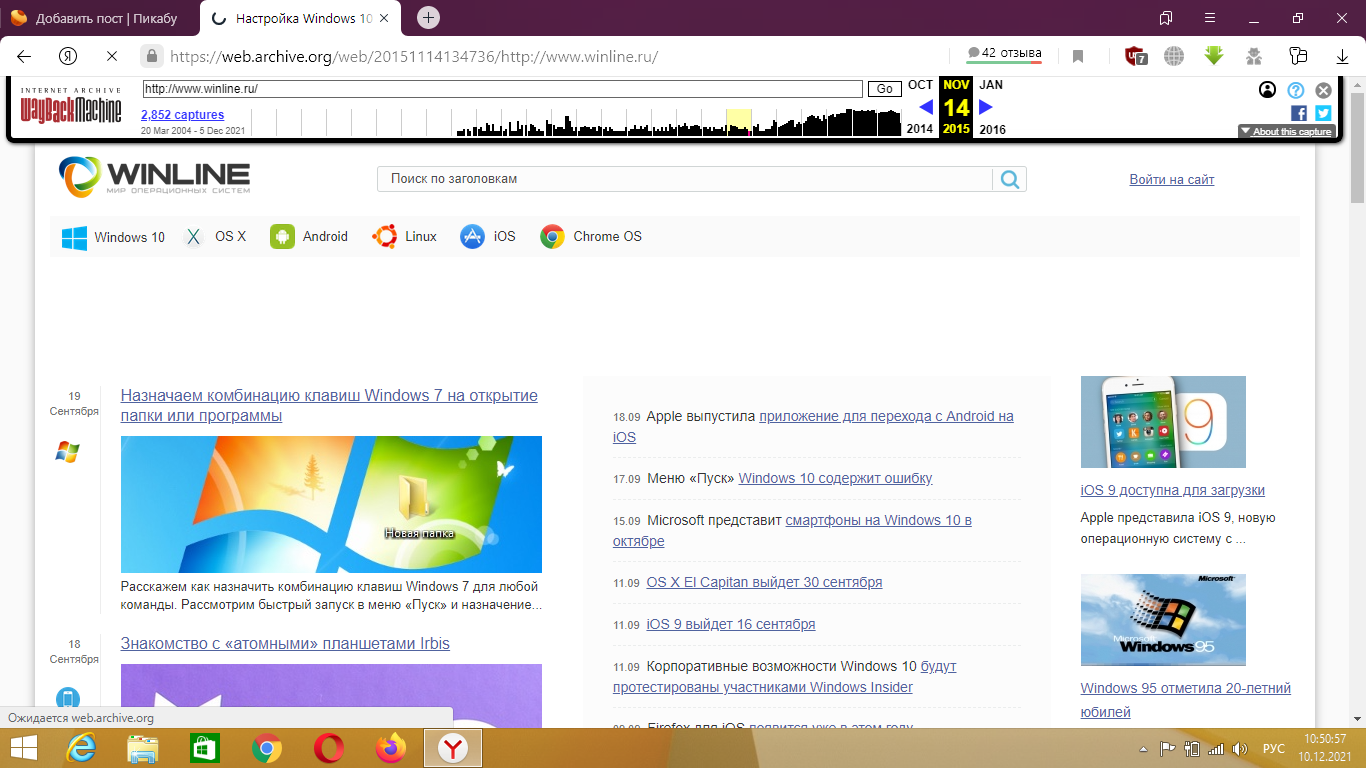Click the Поиск по заголовкам search field
The image size is (1366, 768).
coord(684,179)
